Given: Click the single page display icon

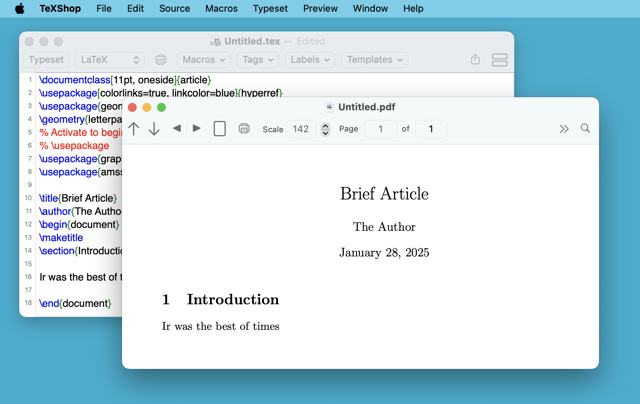Looking at the screenshot, I should click(220, 129).
